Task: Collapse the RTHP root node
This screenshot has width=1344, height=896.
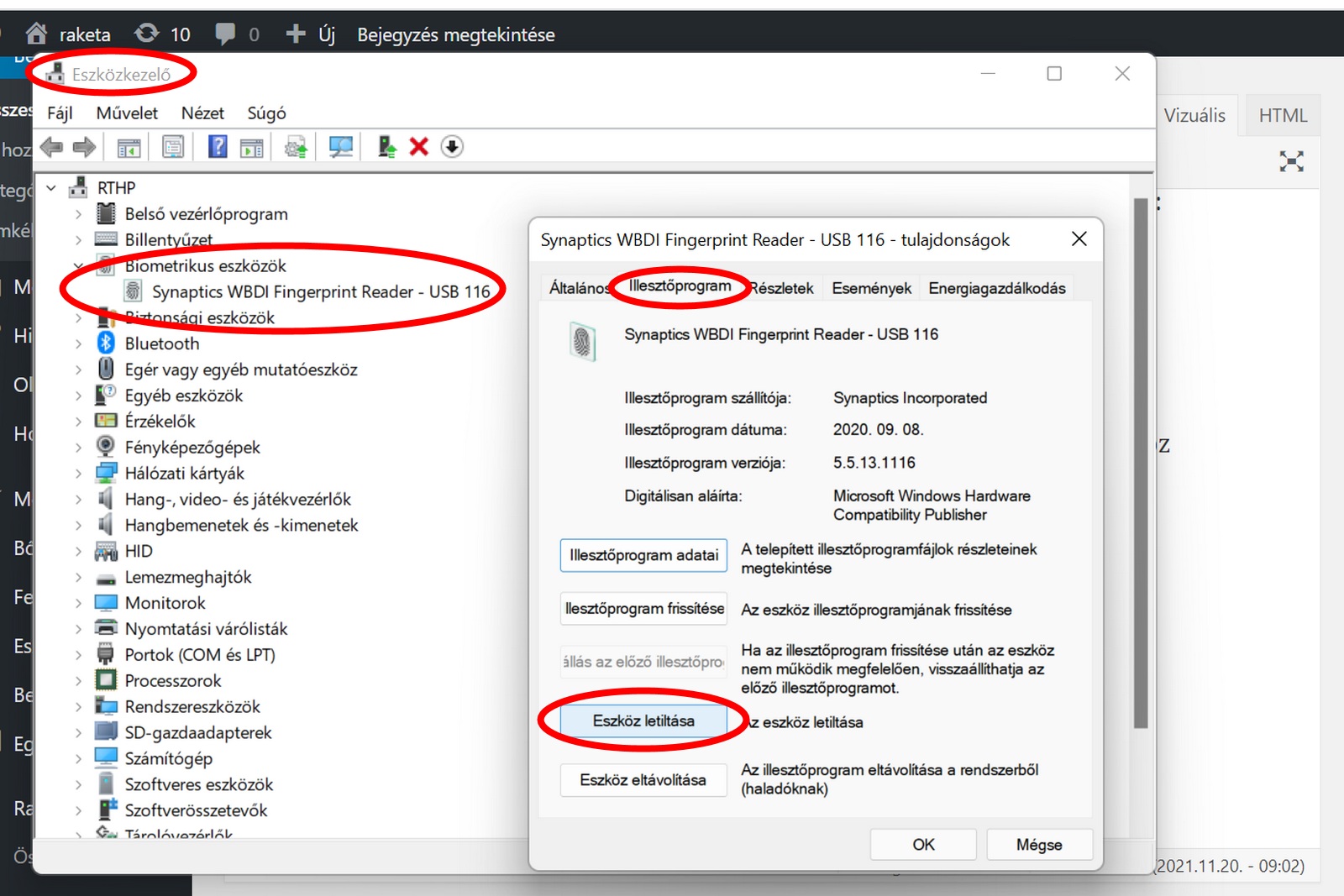Action: (x=51, y=188)
